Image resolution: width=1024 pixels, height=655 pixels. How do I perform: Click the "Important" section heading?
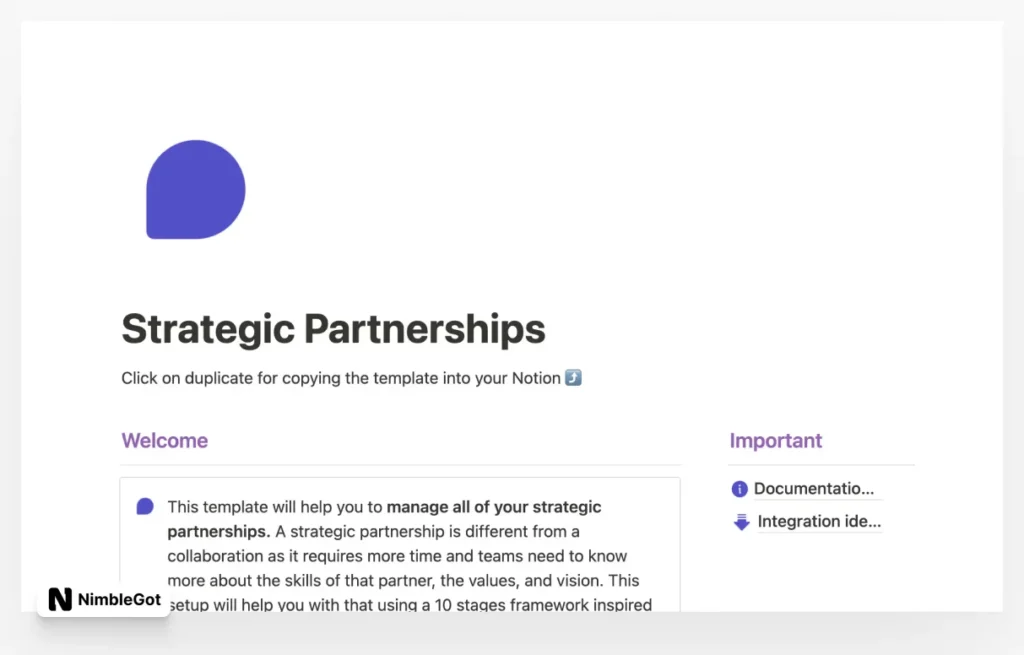776,440
